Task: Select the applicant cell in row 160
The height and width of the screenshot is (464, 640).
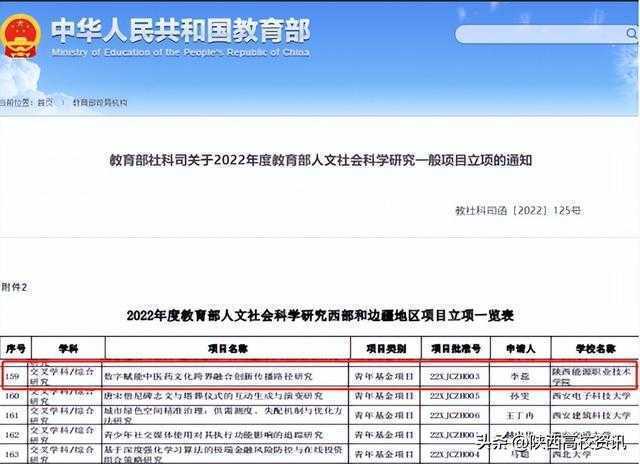Action: click(520, 396)
